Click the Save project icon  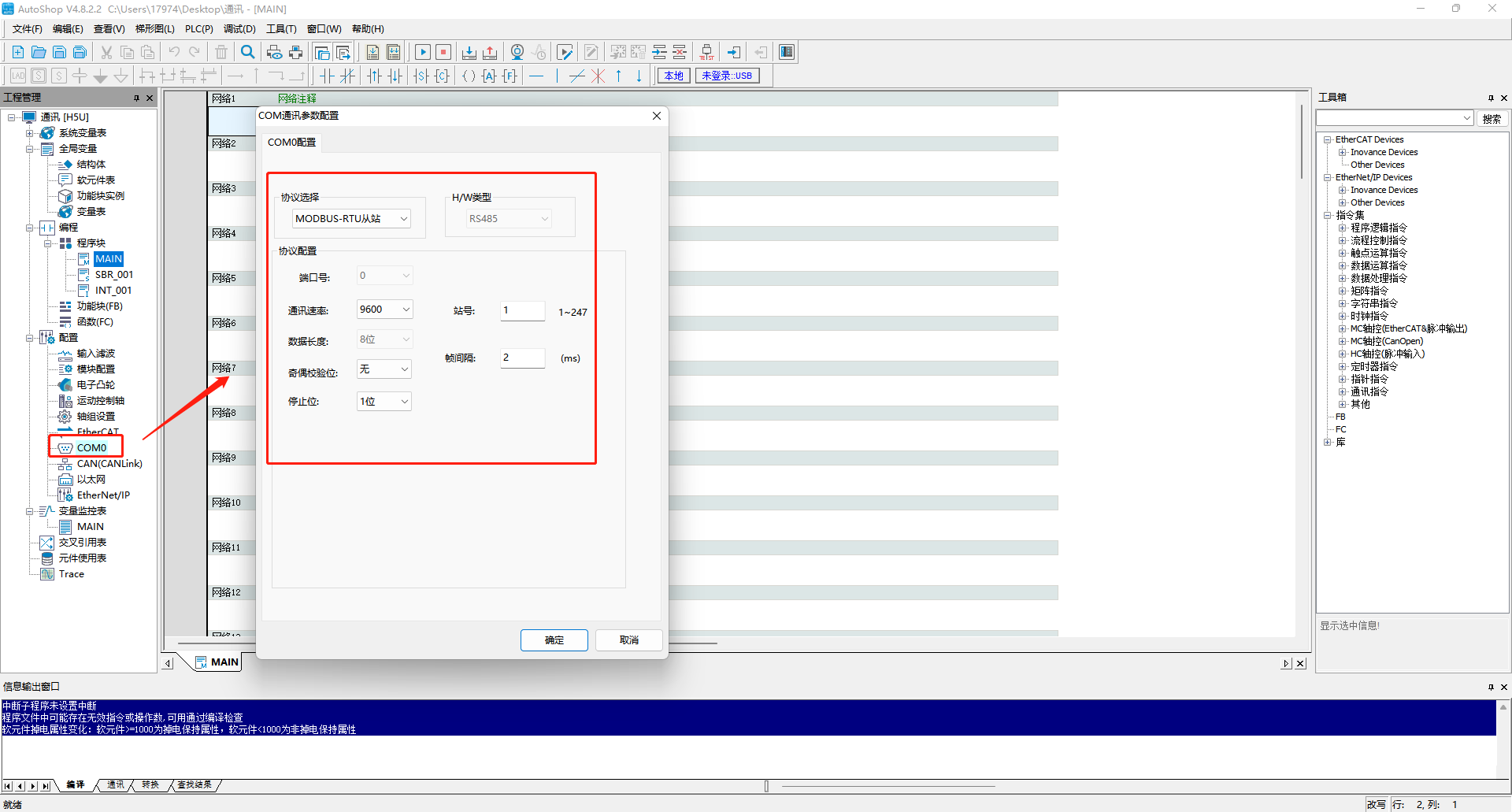click(x=59, y=52)
